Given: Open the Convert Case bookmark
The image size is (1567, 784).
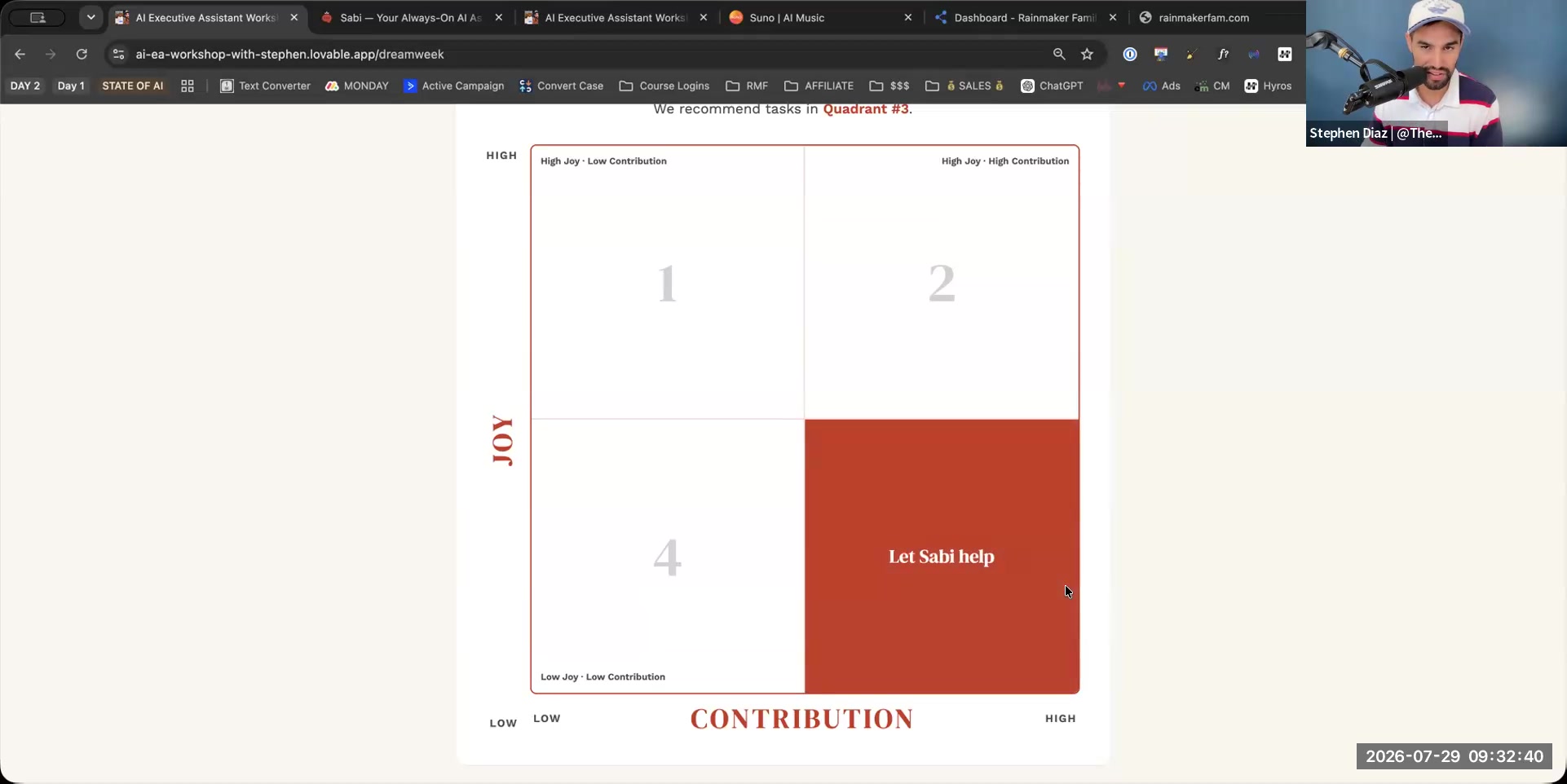Looking at the screenshot, I should point(562,86).
